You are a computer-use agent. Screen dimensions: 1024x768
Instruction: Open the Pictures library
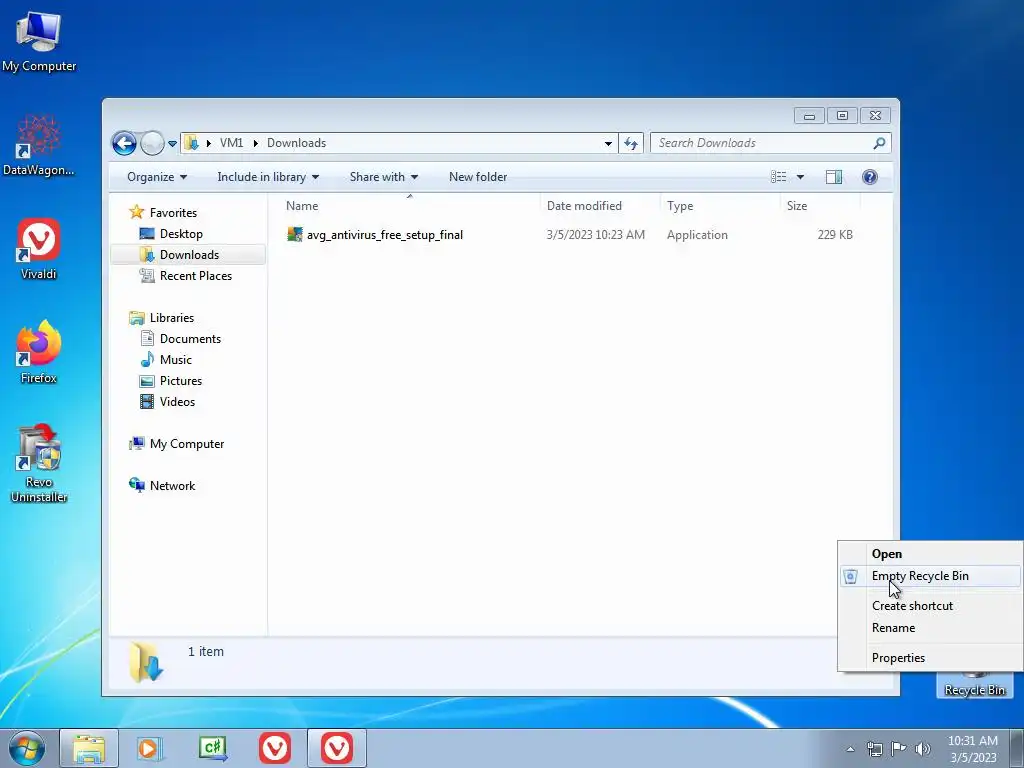[x=181, y=381]
